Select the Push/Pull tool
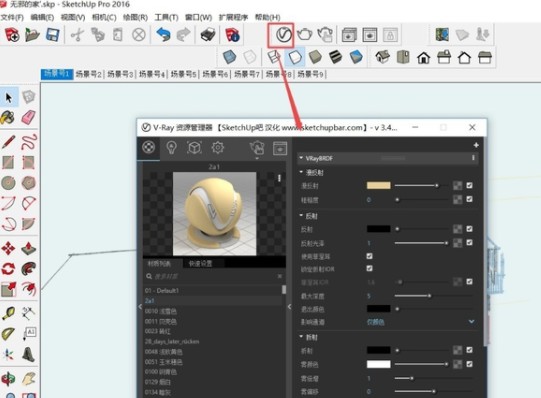The image size is (541, 398). pos(29,248)
